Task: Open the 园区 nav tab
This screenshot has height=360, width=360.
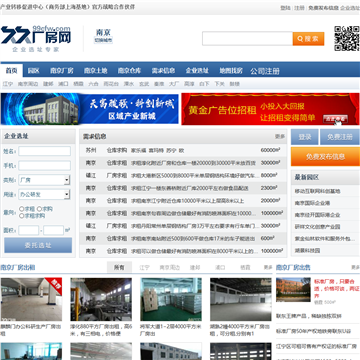Action: tap(33, 71)
